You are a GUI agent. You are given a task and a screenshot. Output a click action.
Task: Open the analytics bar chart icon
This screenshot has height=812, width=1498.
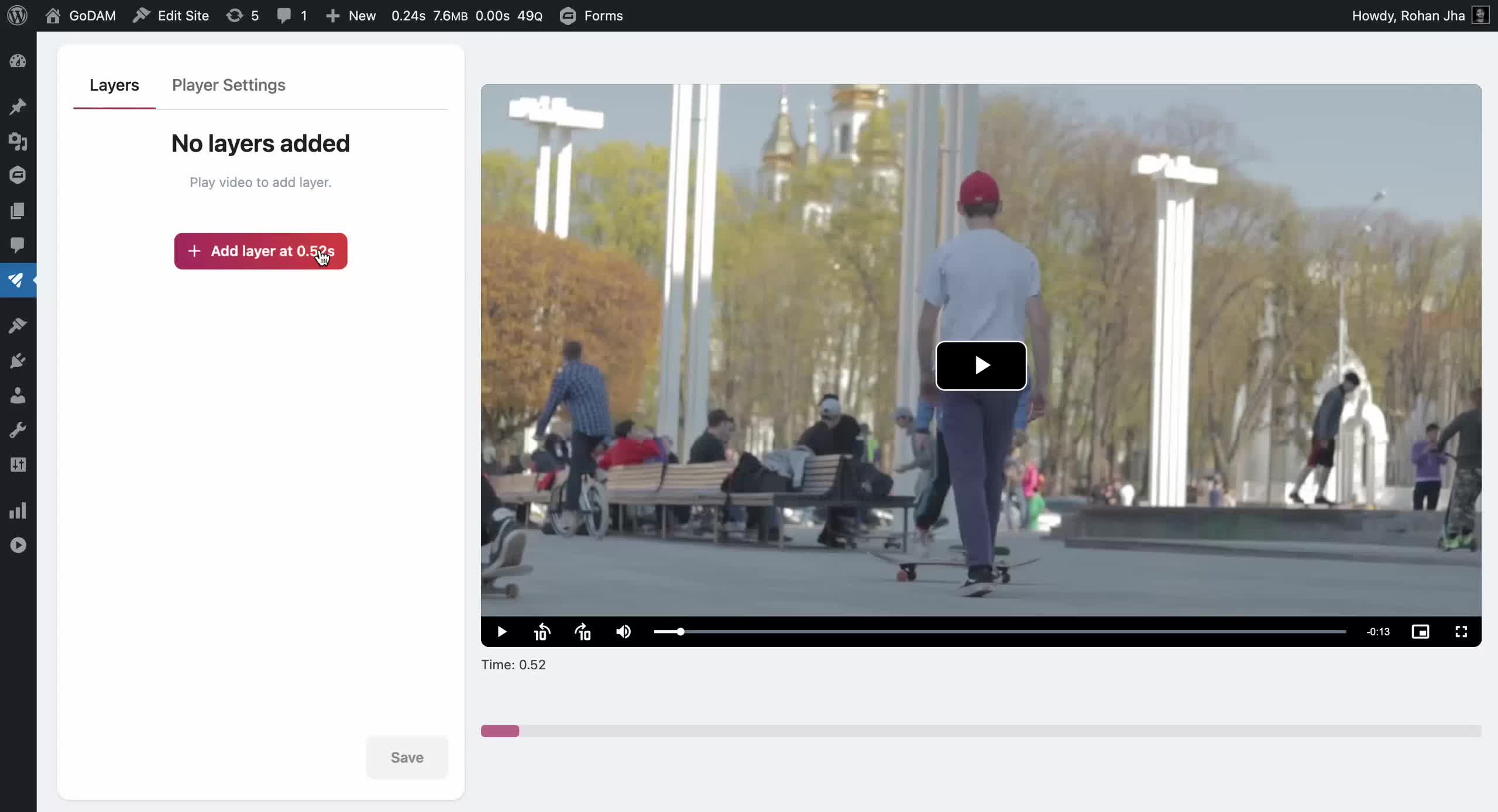tap(18, 511)
